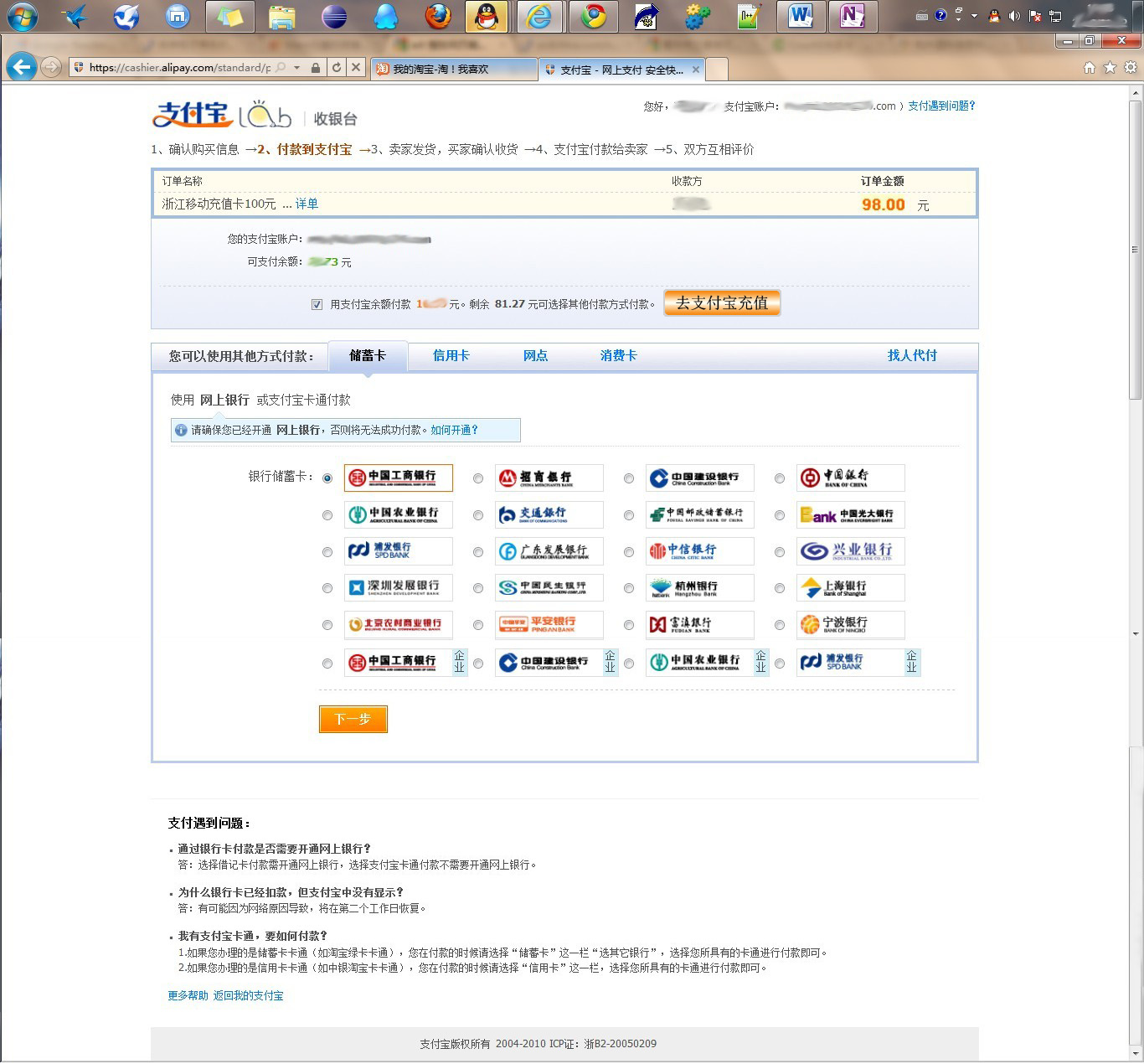Click order name 浙江移动充值卡100元

tap(219, 204)
